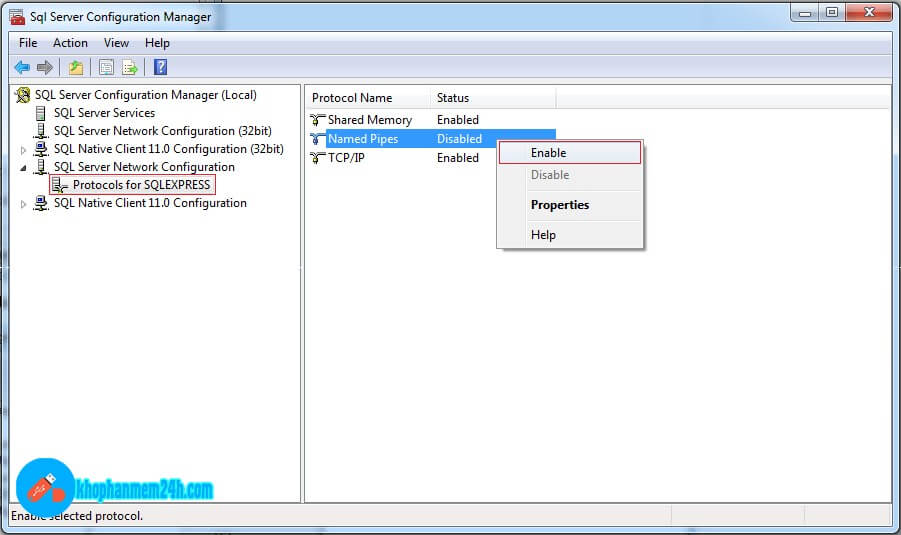
Task: Select SQL Server Services in the tree
Action: click(104, 113)
